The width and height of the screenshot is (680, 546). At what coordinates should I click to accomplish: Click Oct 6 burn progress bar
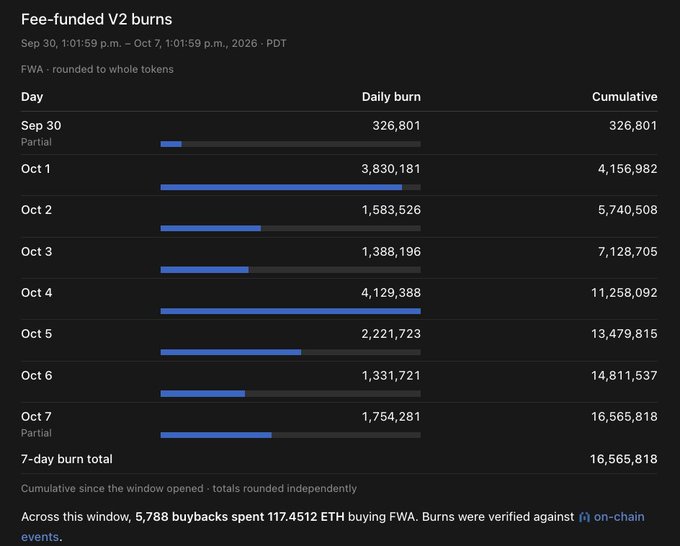click(x=291, y=394)
